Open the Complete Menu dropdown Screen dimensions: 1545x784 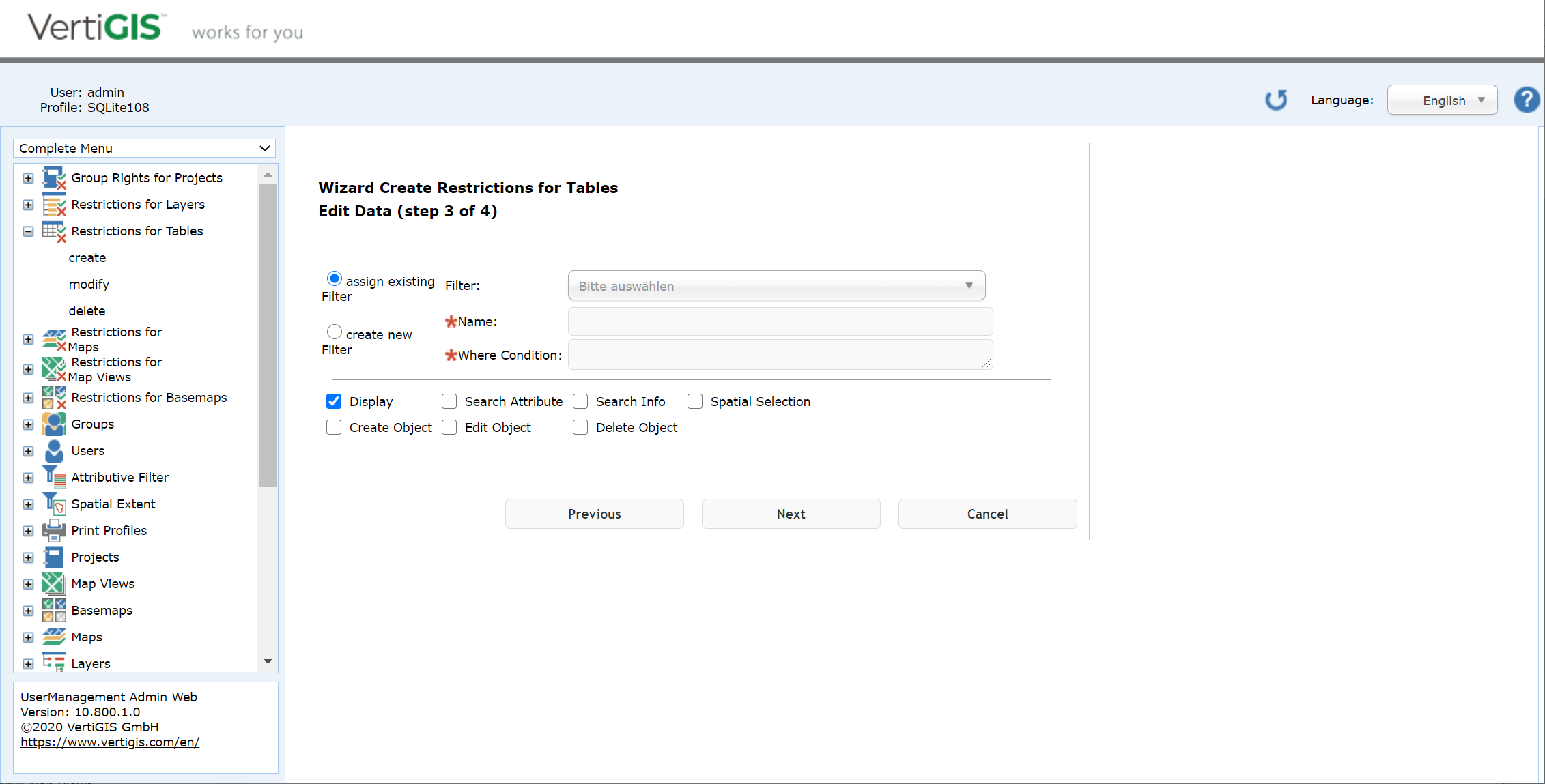coord(143,148)
